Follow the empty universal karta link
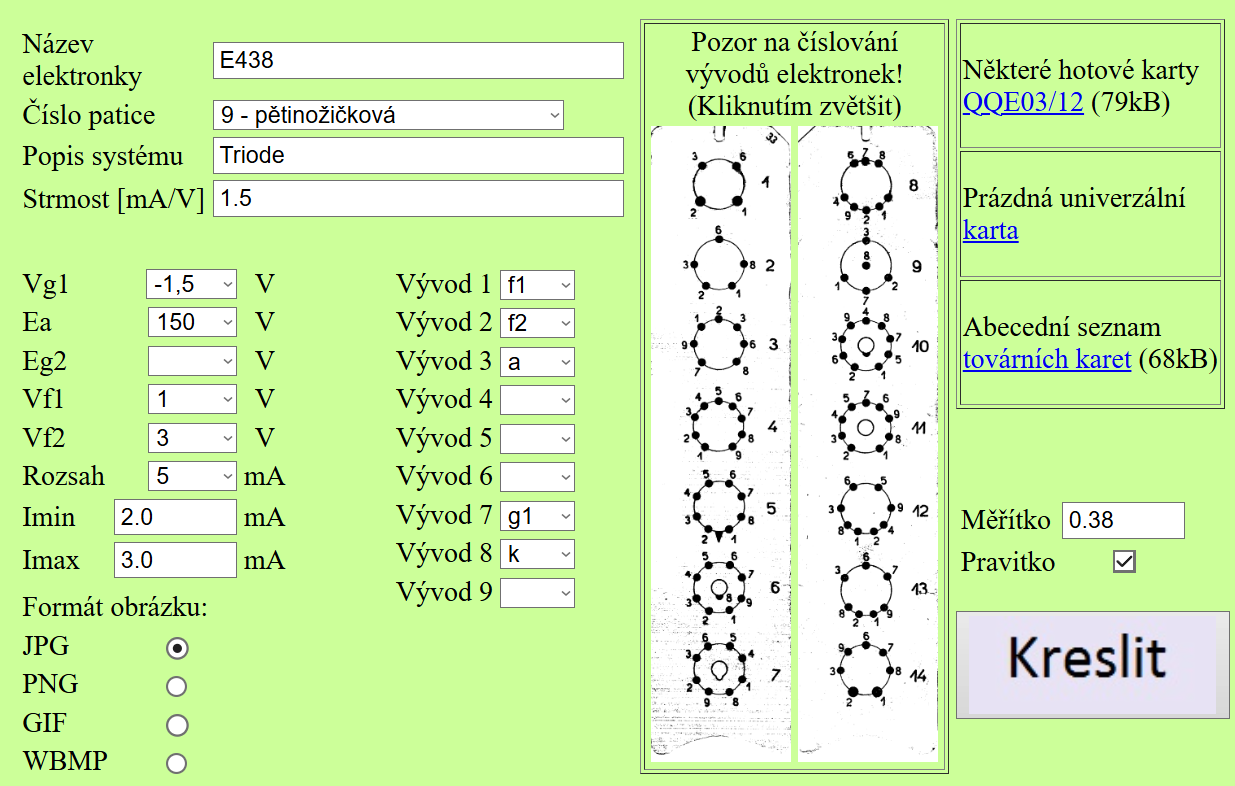This screenshot has height=786, width=1235. [990, 231]
